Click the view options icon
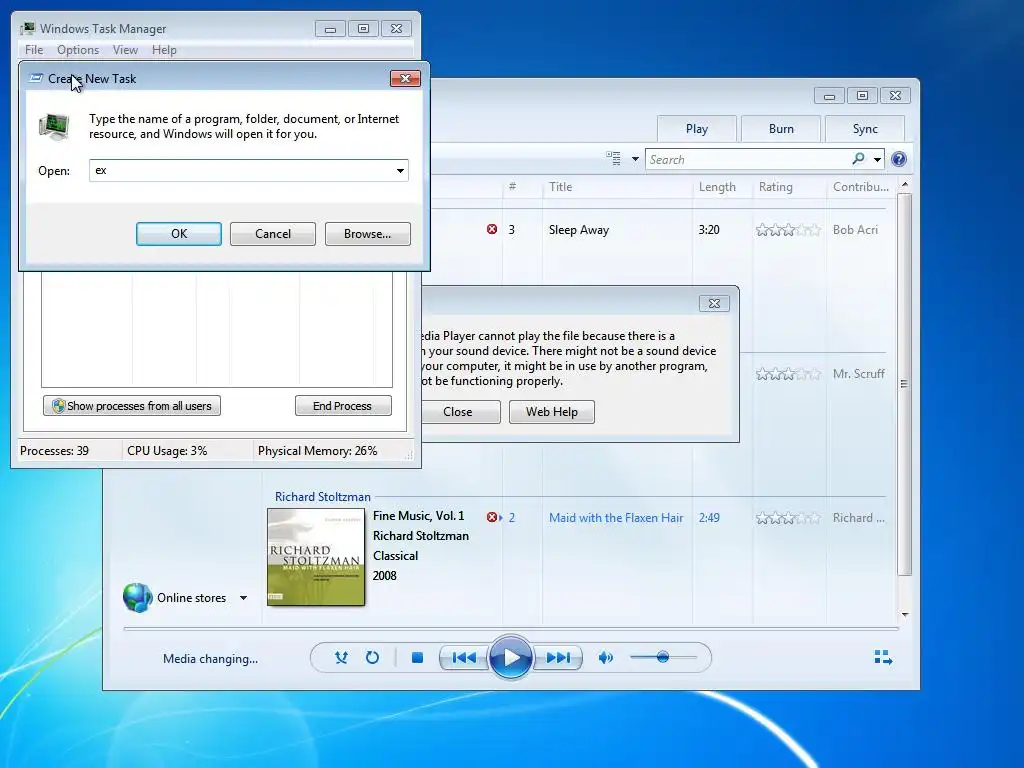Image resolution: width=1024 pixels, height=768 pixels. click(613, 159)
